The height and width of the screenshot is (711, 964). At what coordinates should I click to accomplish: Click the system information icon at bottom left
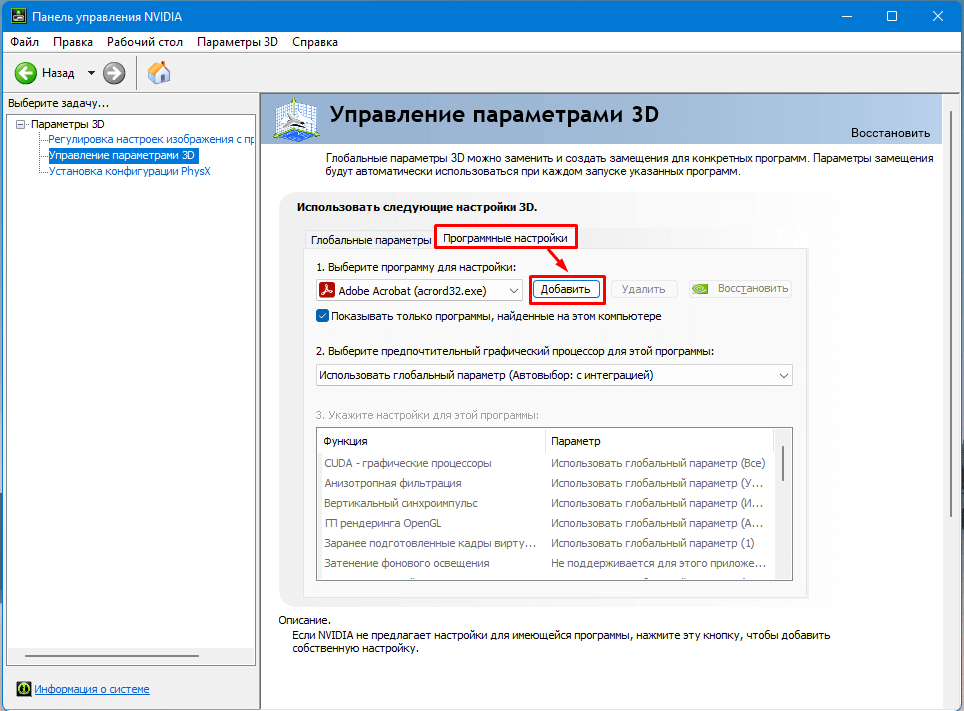coord(23,689)
